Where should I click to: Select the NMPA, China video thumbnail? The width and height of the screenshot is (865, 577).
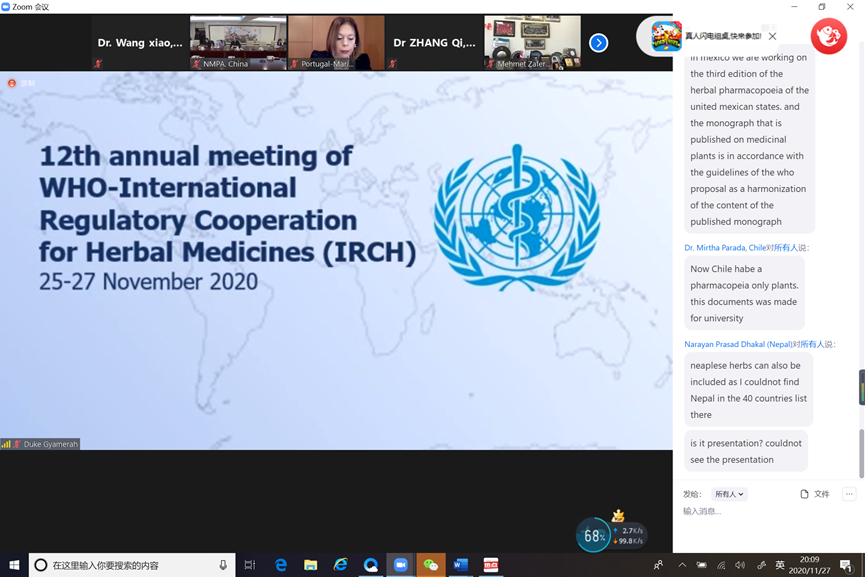(238, 42)
